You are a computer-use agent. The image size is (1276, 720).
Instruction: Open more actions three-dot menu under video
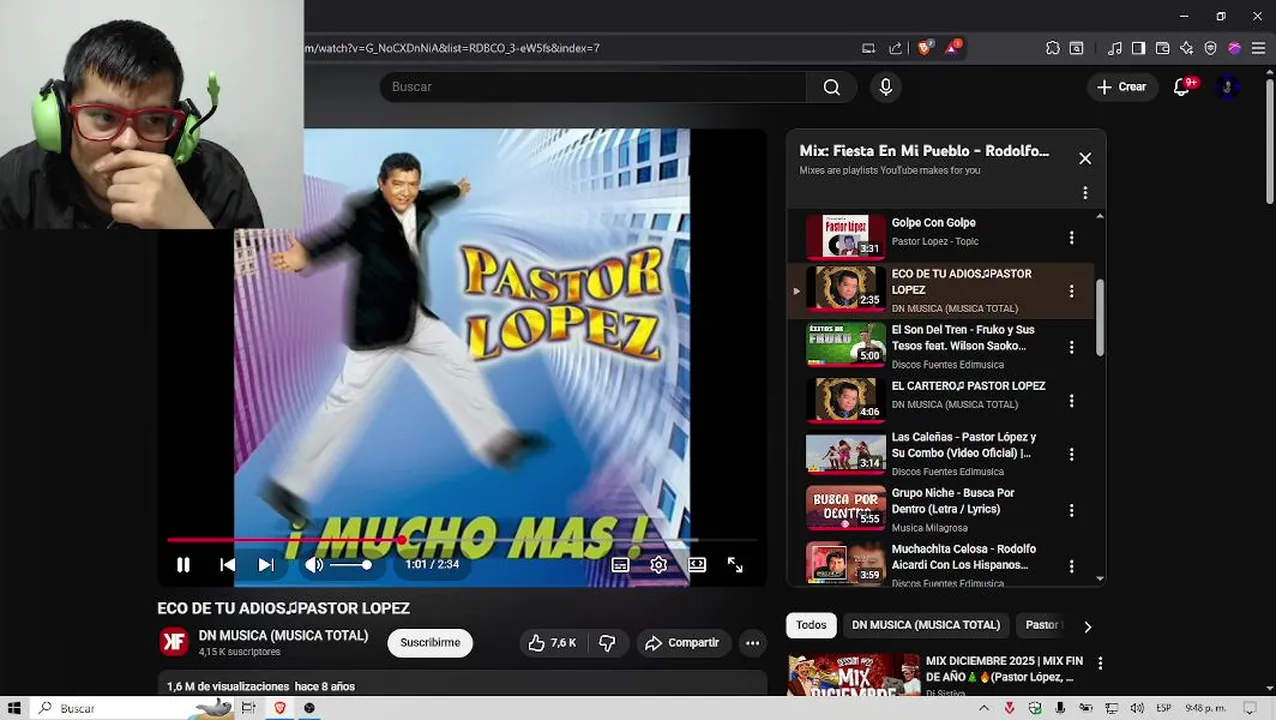point(753,643)
